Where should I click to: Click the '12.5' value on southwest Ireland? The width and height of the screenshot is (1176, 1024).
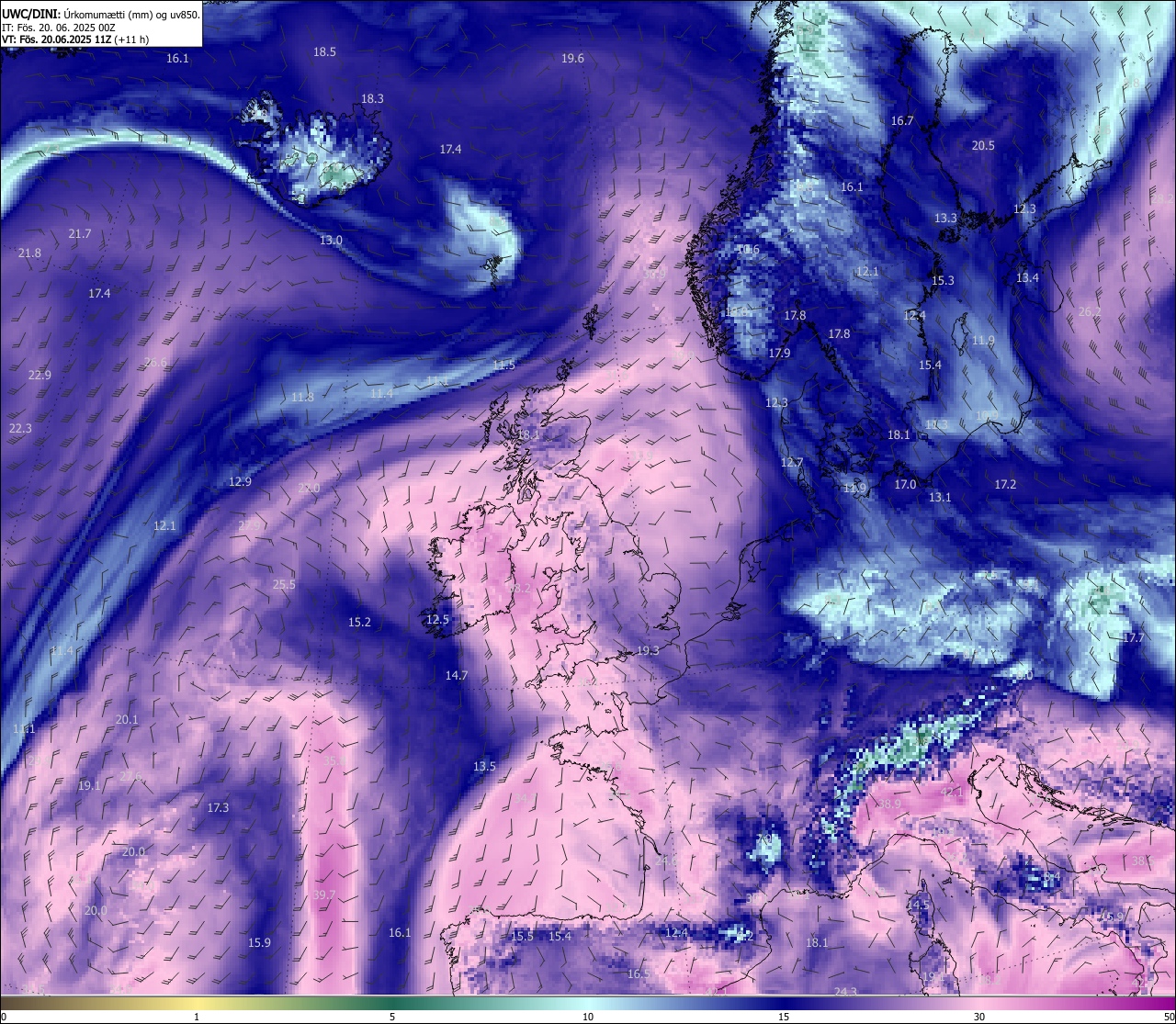pos(437,620)
